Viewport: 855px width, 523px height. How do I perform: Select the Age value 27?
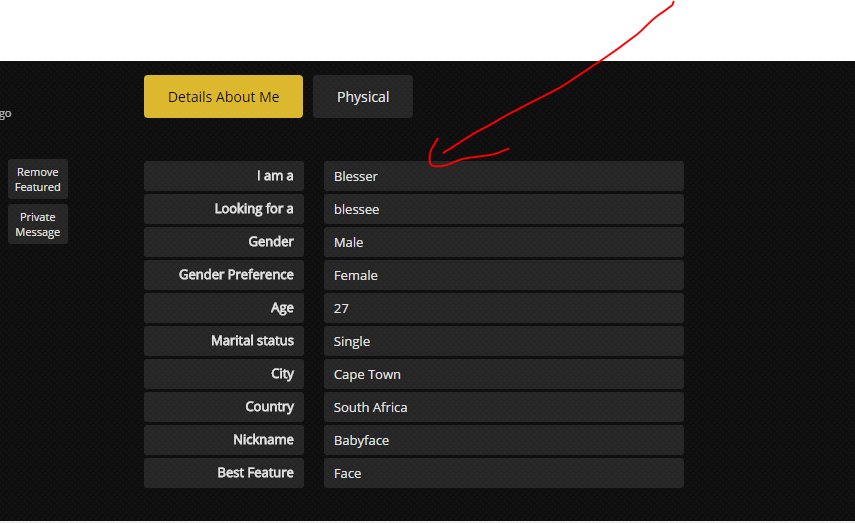503,308
